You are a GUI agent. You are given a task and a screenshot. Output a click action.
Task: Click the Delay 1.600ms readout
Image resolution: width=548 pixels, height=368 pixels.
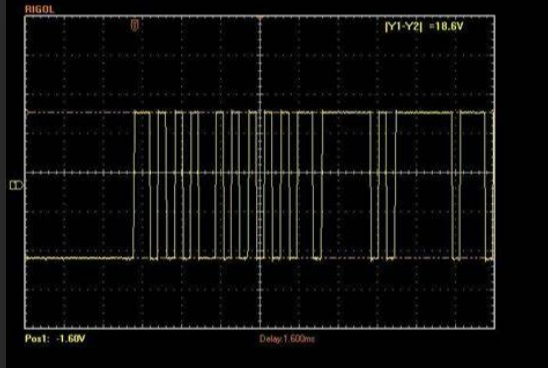pos(287,339)
